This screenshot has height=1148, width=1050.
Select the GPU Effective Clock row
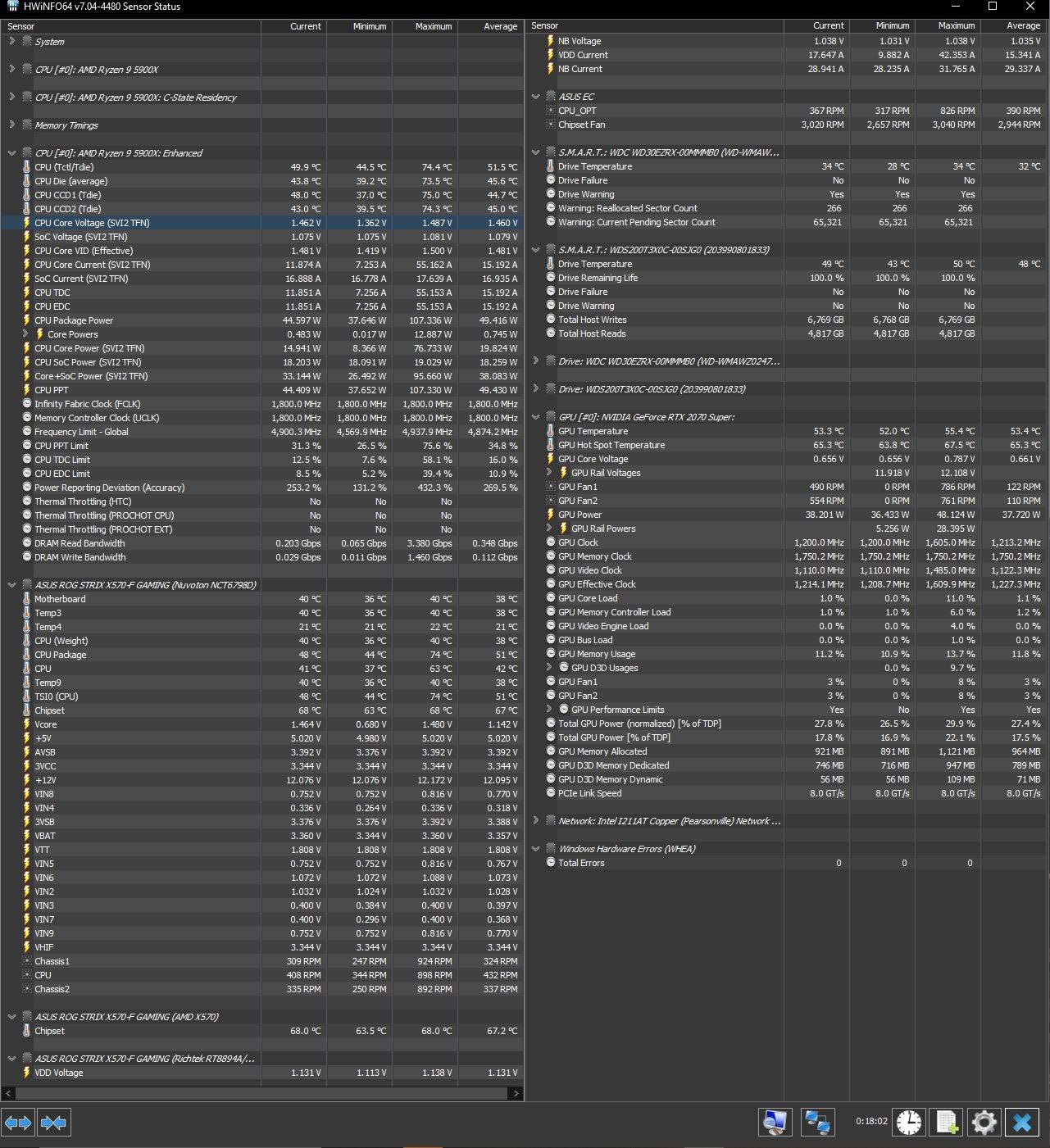[x=788, y=584]
